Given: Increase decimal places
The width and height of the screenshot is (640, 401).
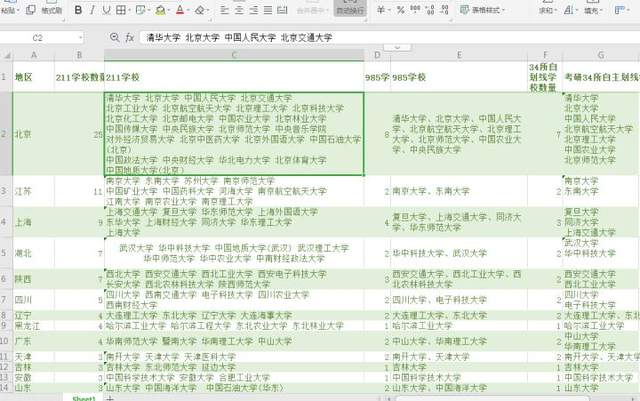Looking at the screenshot, I should click(x=430, y=10).
